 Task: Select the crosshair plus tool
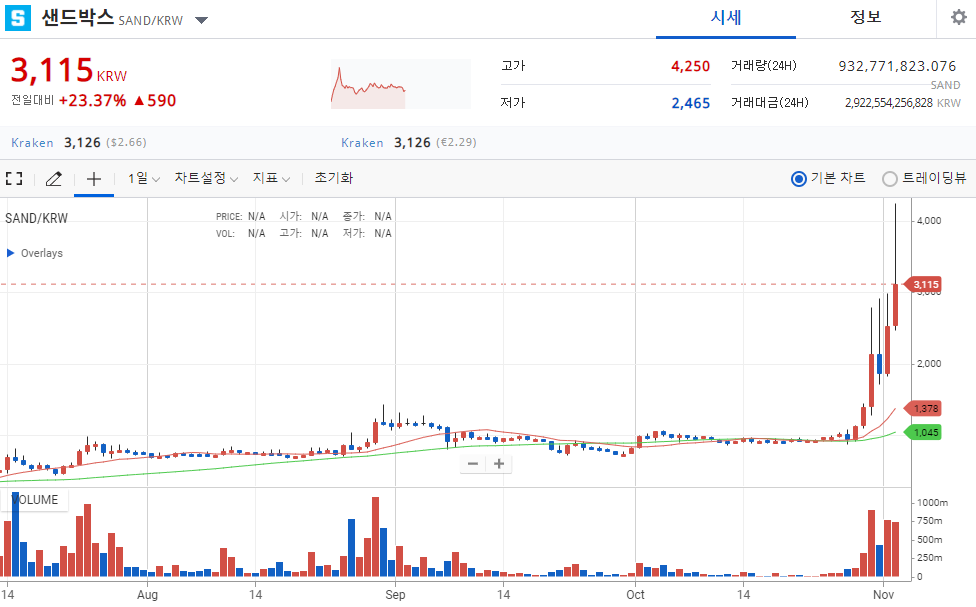point(94,179)
